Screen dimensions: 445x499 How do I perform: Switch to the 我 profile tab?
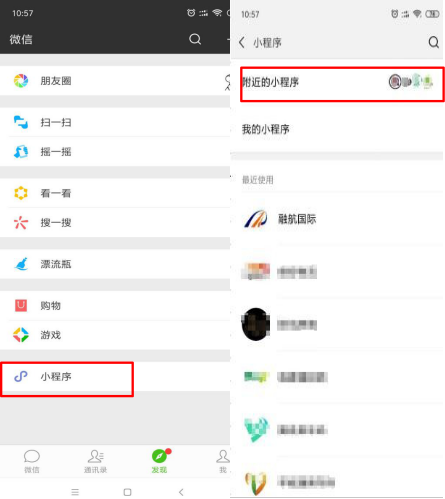[x=223, y=462]
